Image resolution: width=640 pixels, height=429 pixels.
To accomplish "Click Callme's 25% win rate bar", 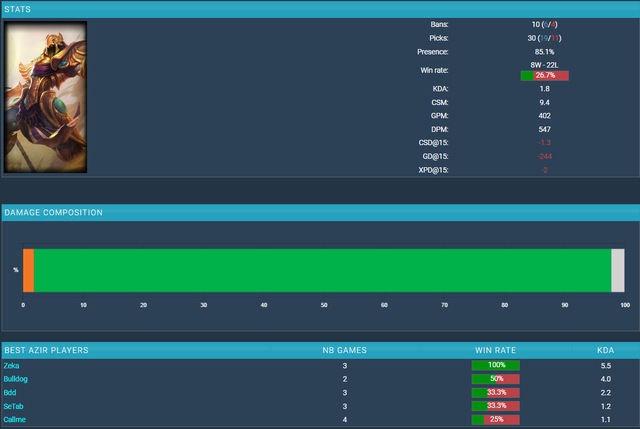I will [x=495, y=420].
